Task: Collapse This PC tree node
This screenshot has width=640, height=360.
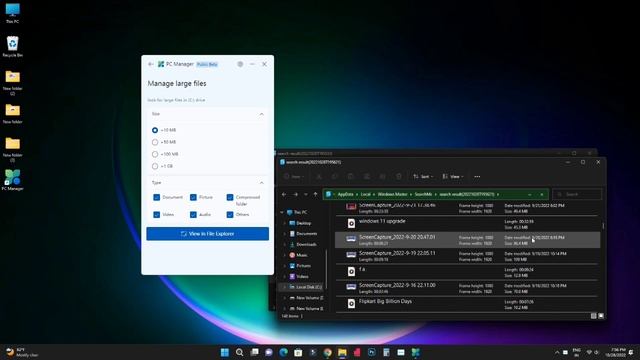Action: (282, 213)
